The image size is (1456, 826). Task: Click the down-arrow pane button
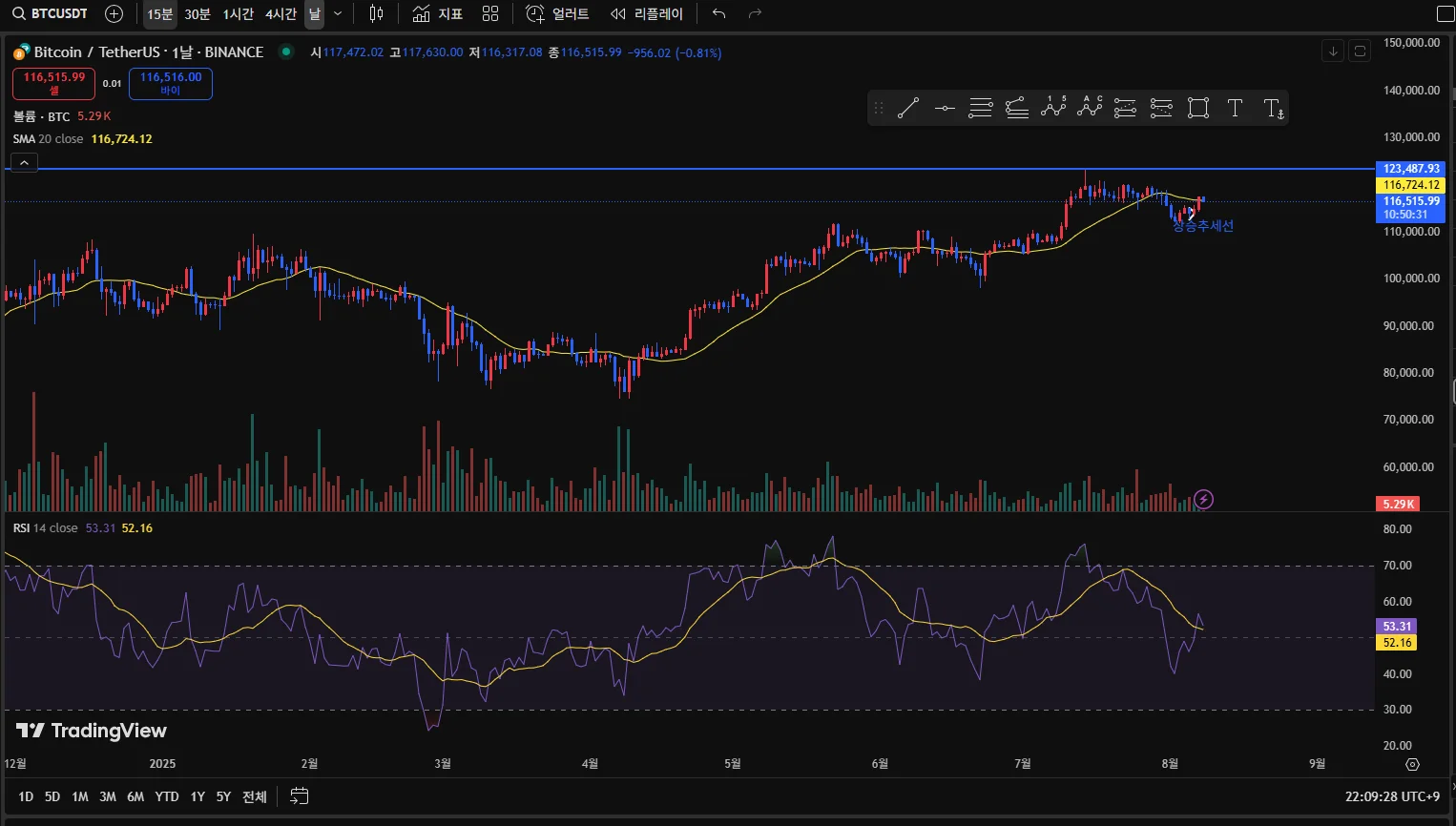1334,52
